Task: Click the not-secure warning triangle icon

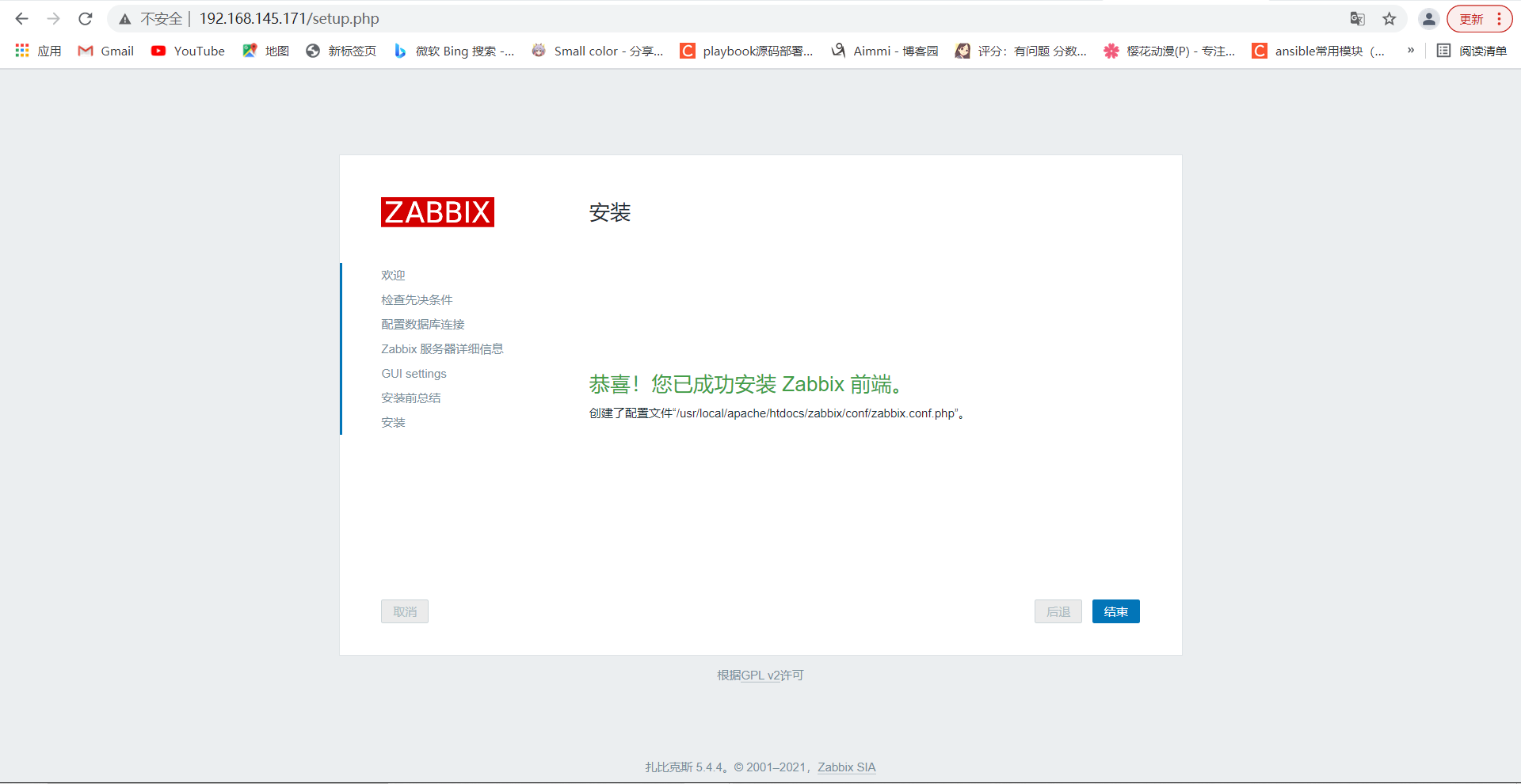Action: coord(125,19)
